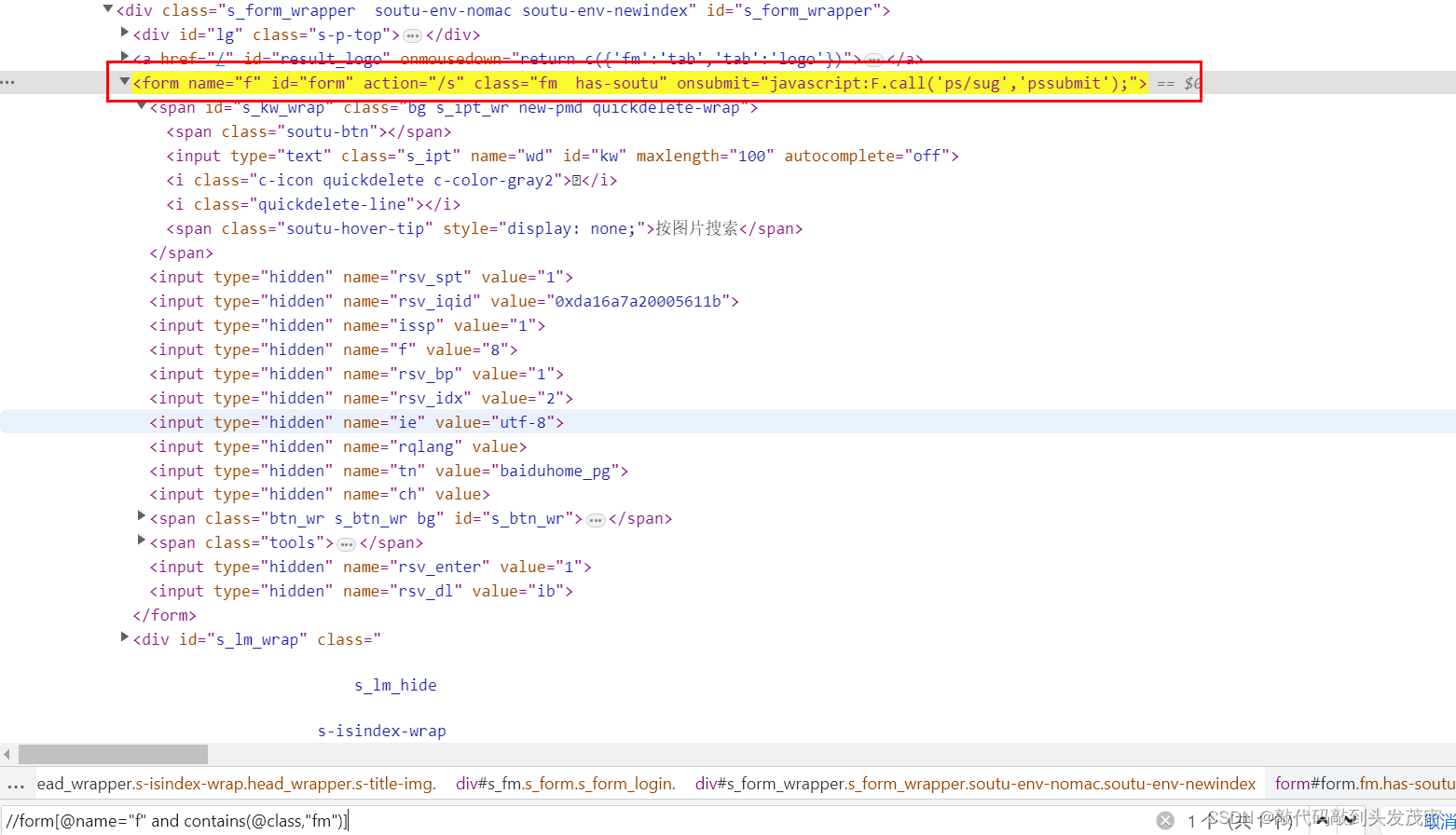
Task: Select the highlighted form name="f" line
Action: (639, 83)
